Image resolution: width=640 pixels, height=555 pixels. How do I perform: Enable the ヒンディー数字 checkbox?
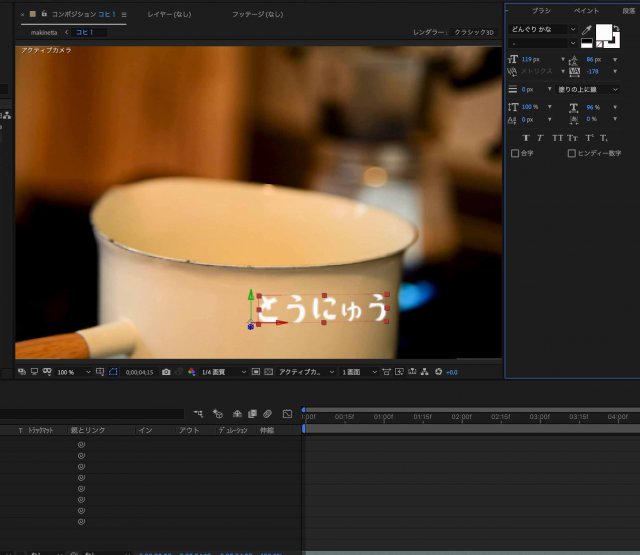coord(571,153)
